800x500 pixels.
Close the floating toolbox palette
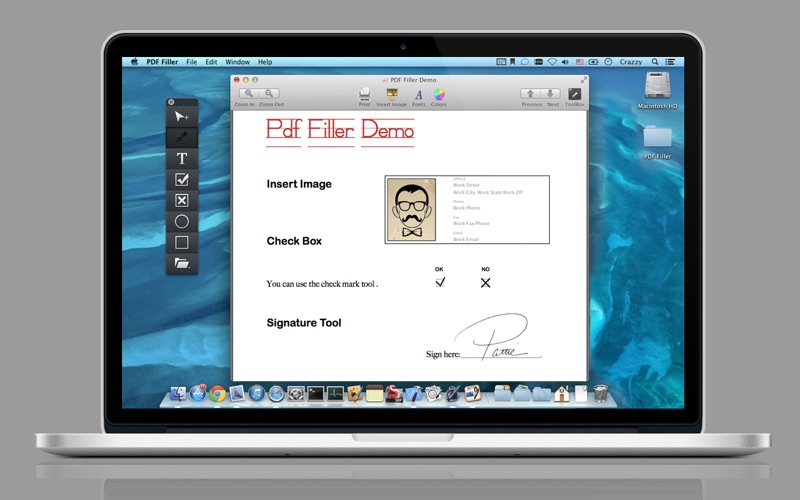pyautogui.click(x=171, y=102)
